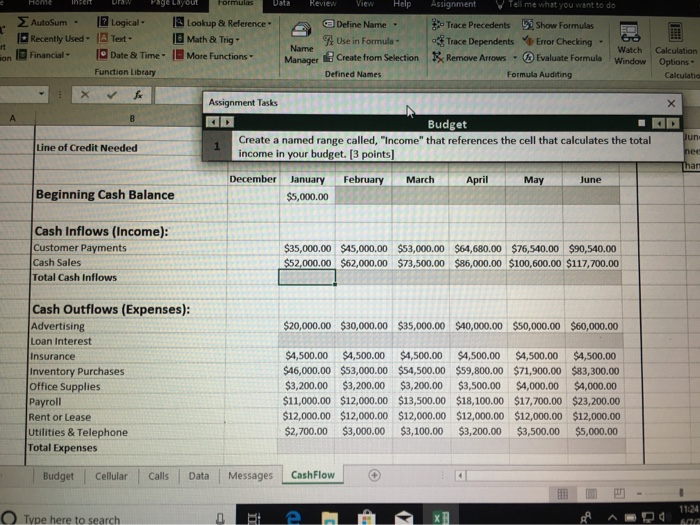Toggle Show Formulas
The height and width of the screenshot is (525, 700).
click(558, 25)
